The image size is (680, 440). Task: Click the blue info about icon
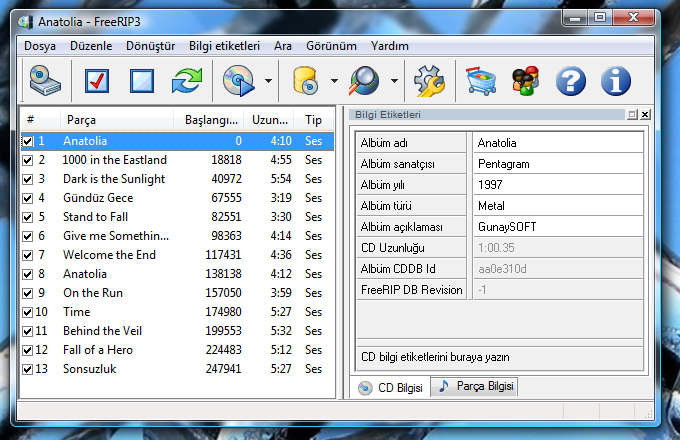[615, 81]
